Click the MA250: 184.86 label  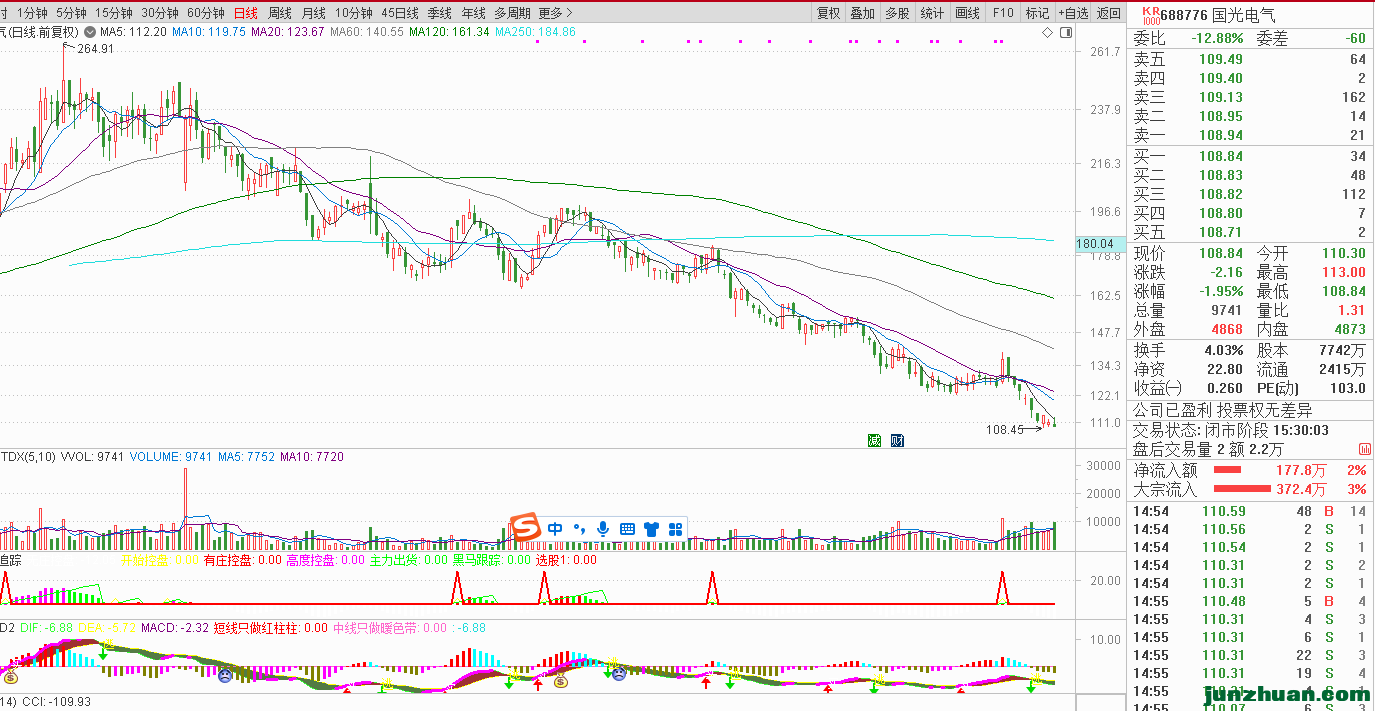pyautogui.click(x=536, y=32)
